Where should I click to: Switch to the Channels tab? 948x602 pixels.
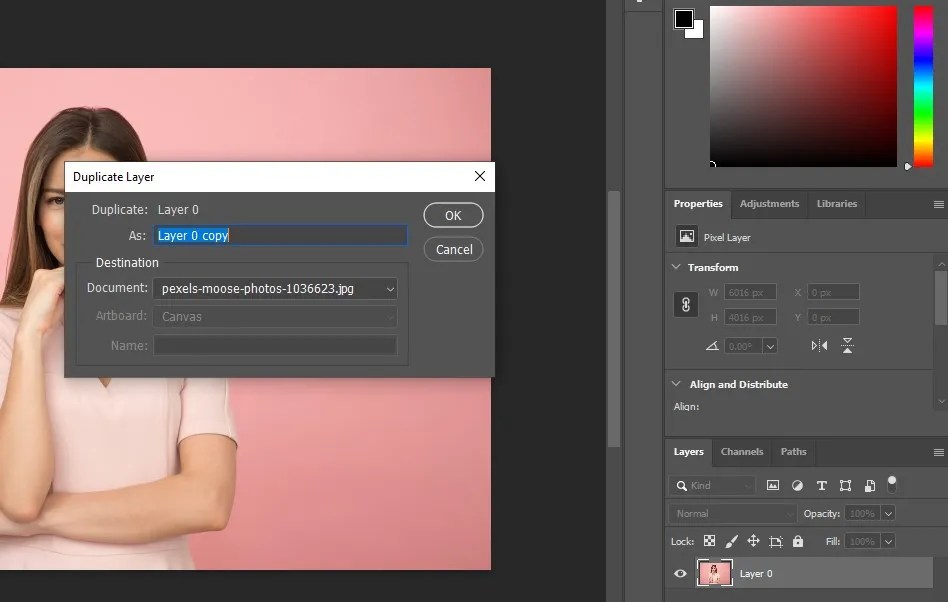(x=742, y=452)
